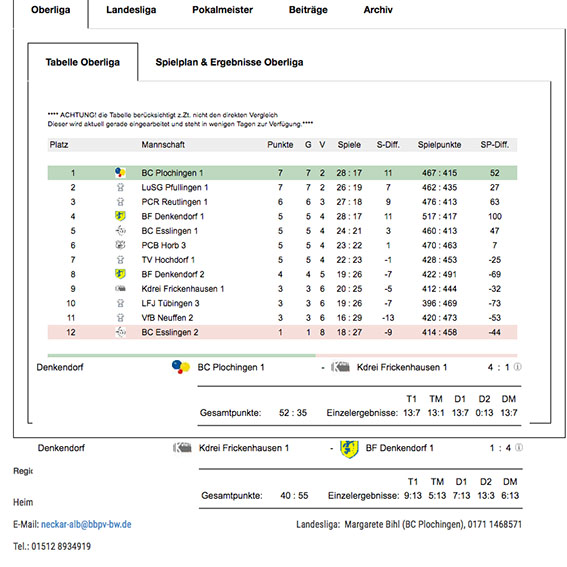Click Kdrei Frickenhausen 1 logo in table

pyautogui.click(x=120, y=289)
